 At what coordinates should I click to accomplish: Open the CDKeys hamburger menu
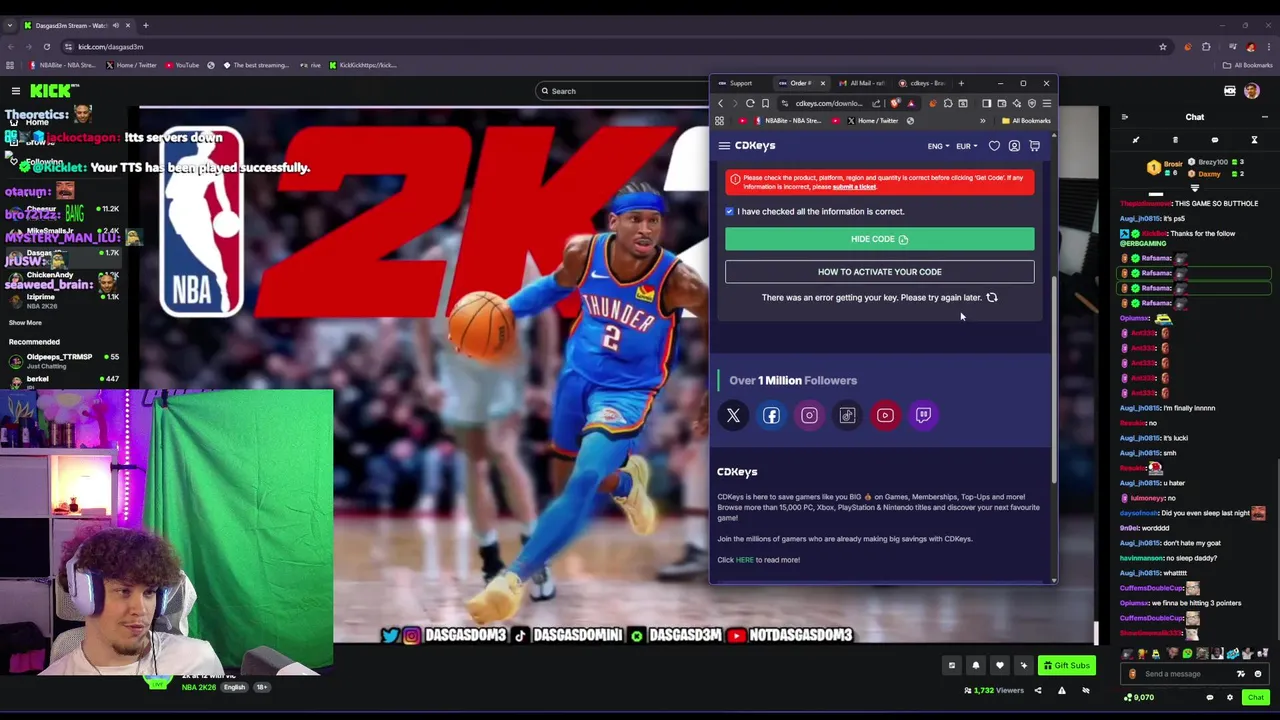[x=724, y=146]
